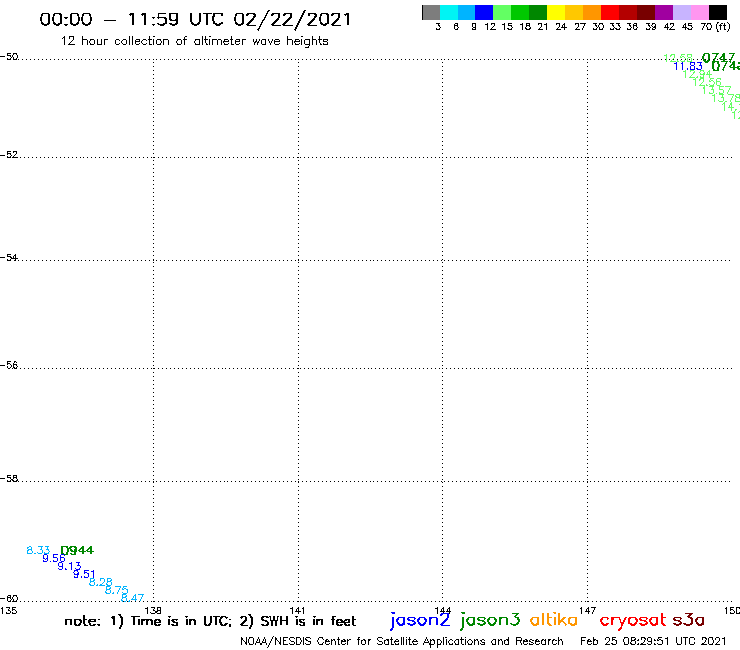Click the green 'jason3' satellite legend label
Viewport: 740px width, 650px height.
pyautogui.click(x=490, y=620)
